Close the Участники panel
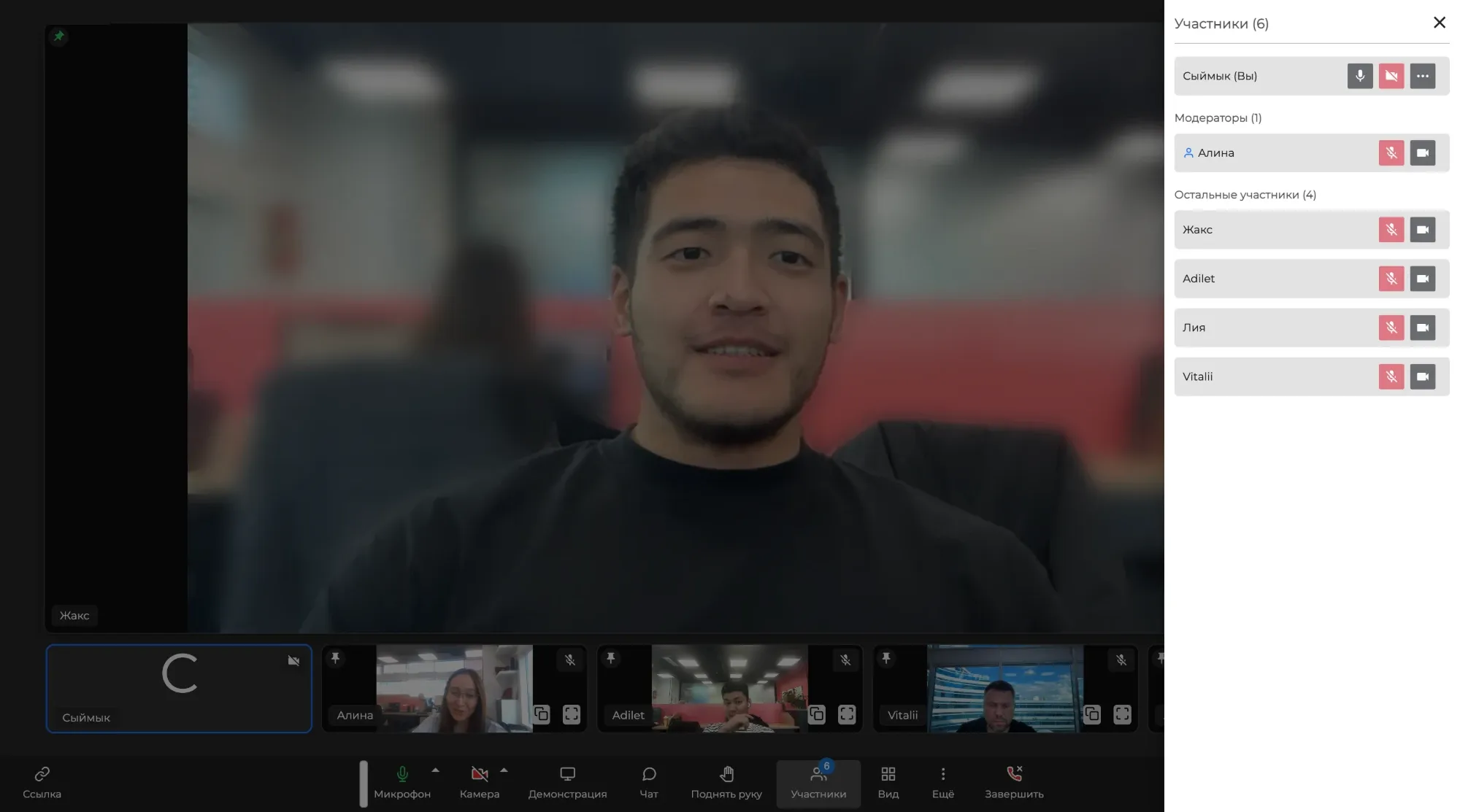1460x812 pixels. pyautogui.click(x=1440, y=23)
